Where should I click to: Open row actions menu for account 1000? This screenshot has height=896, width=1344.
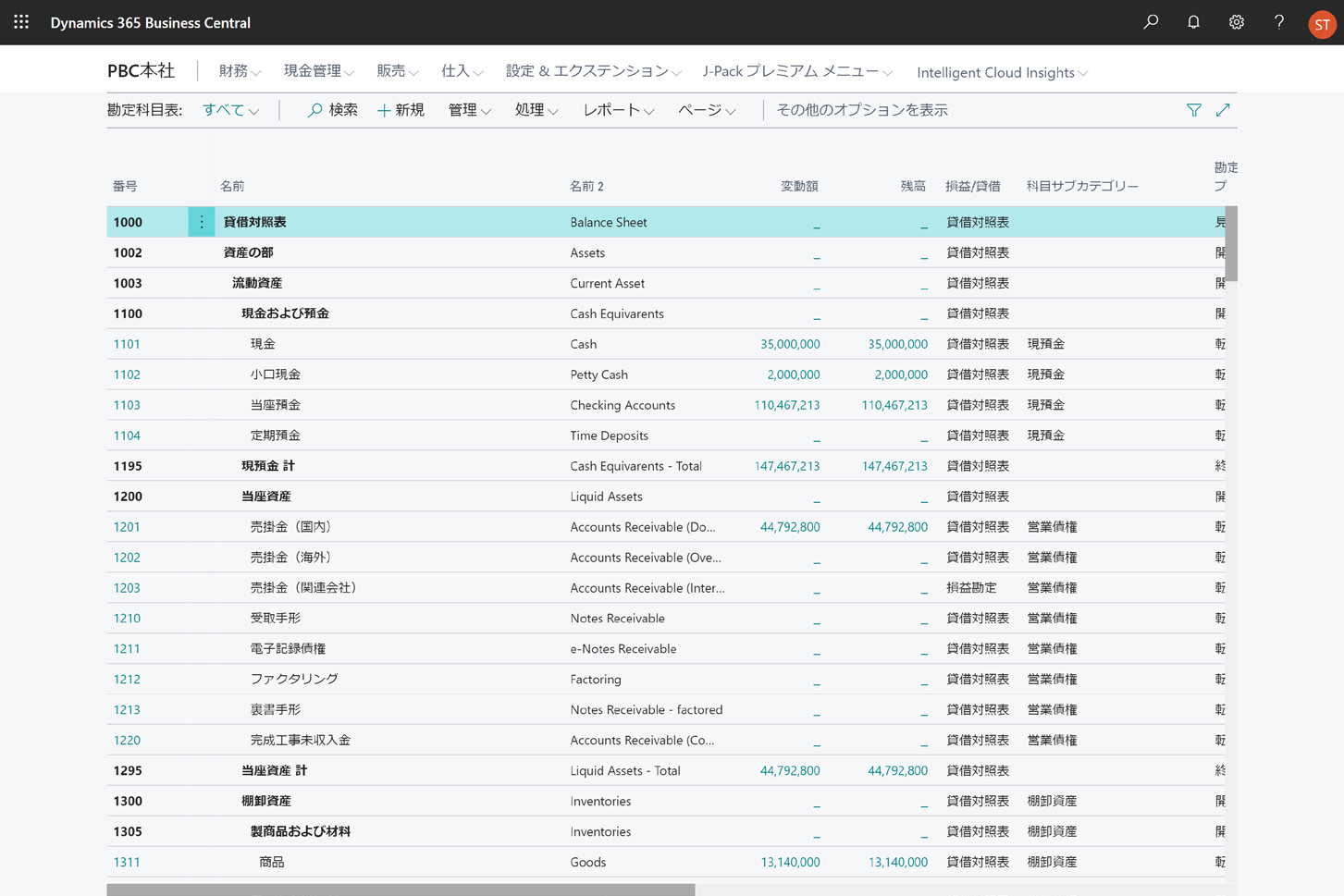coord(202,222)
